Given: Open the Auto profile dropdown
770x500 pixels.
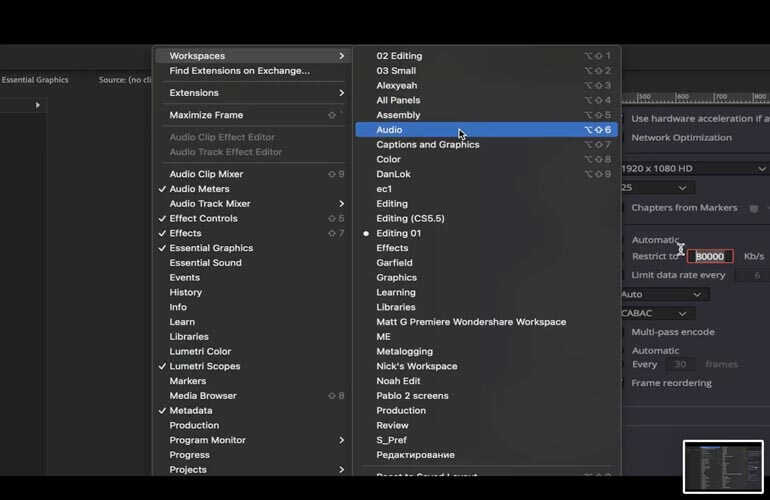Looking at the screenshot, I should [x=664, y=294].
